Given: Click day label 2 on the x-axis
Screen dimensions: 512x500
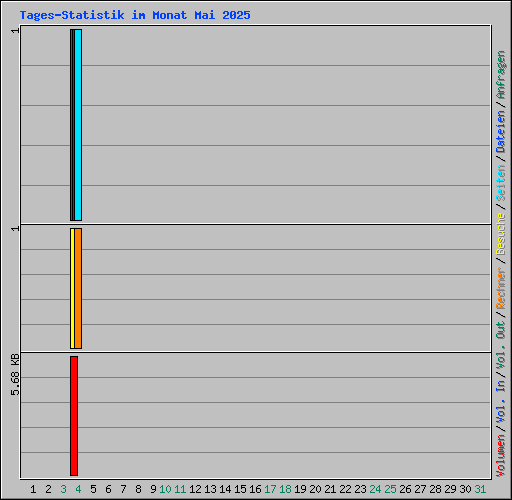Looking at the screenshot, I should [x=48, y=489].
